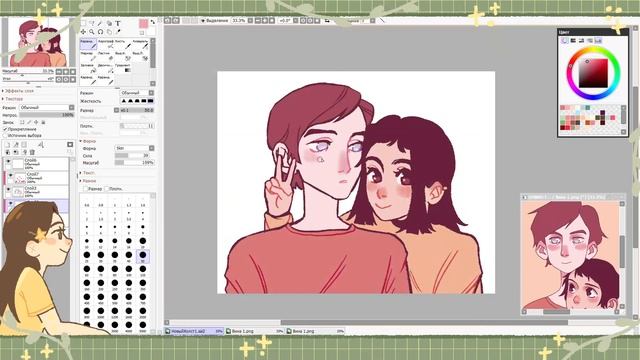The width and height of the screenshot is (640, 360).
Task: Switch to the second Вика 1.png document tab
Action: coord(315,331)
